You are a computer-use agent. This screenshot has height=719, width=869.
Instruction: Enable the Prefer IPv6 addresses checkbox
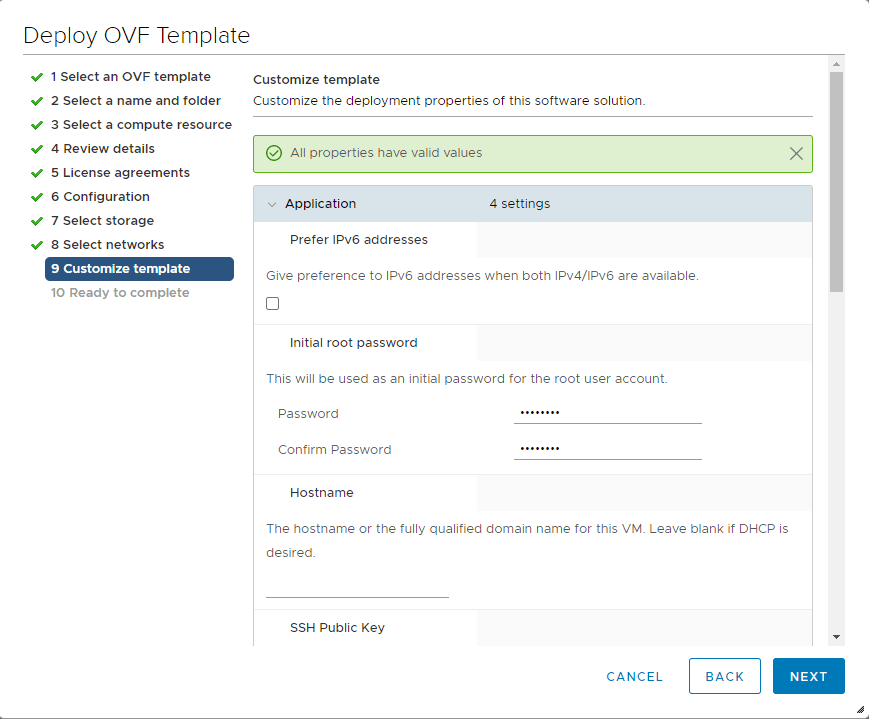[x=273, y=304]
